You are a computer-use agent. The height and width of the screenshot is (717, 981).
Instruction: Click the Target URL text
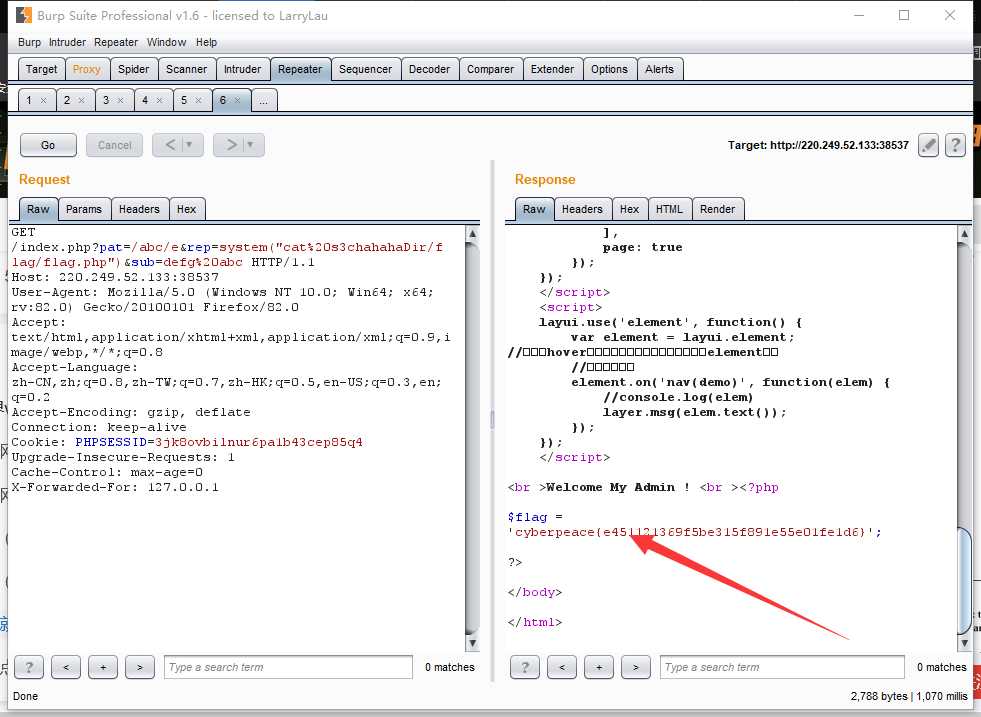pyautogui.click(x=818, y=145)
